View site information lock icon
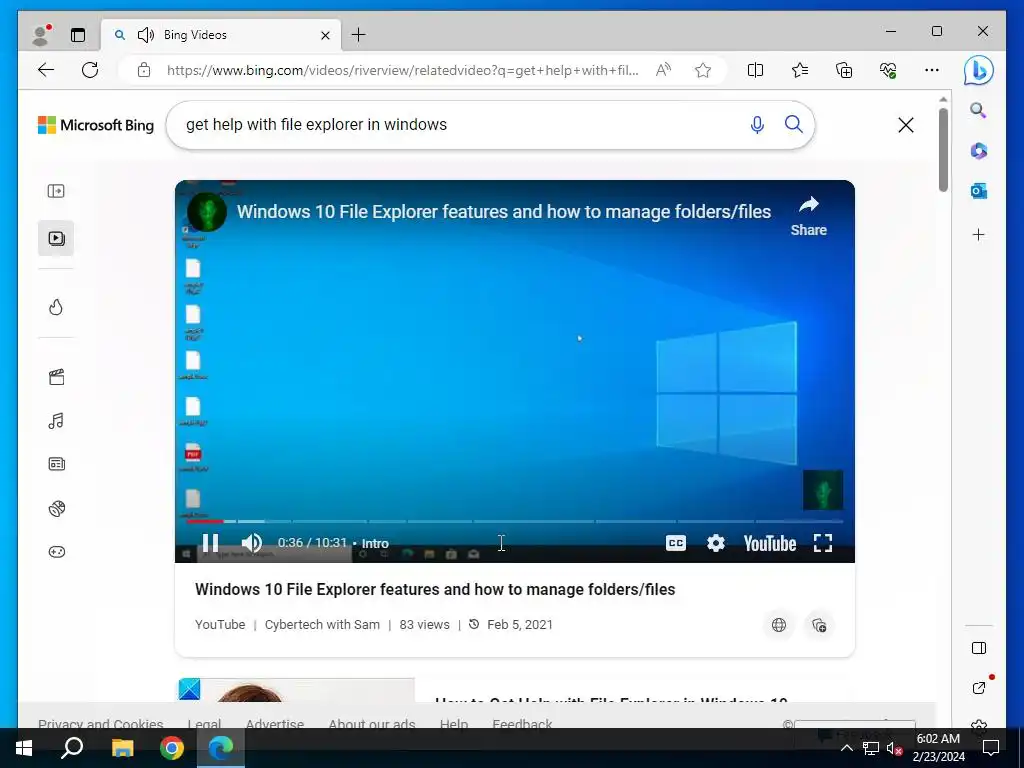This screenshot has width=1024, height=768. click(x=144, y=70)
